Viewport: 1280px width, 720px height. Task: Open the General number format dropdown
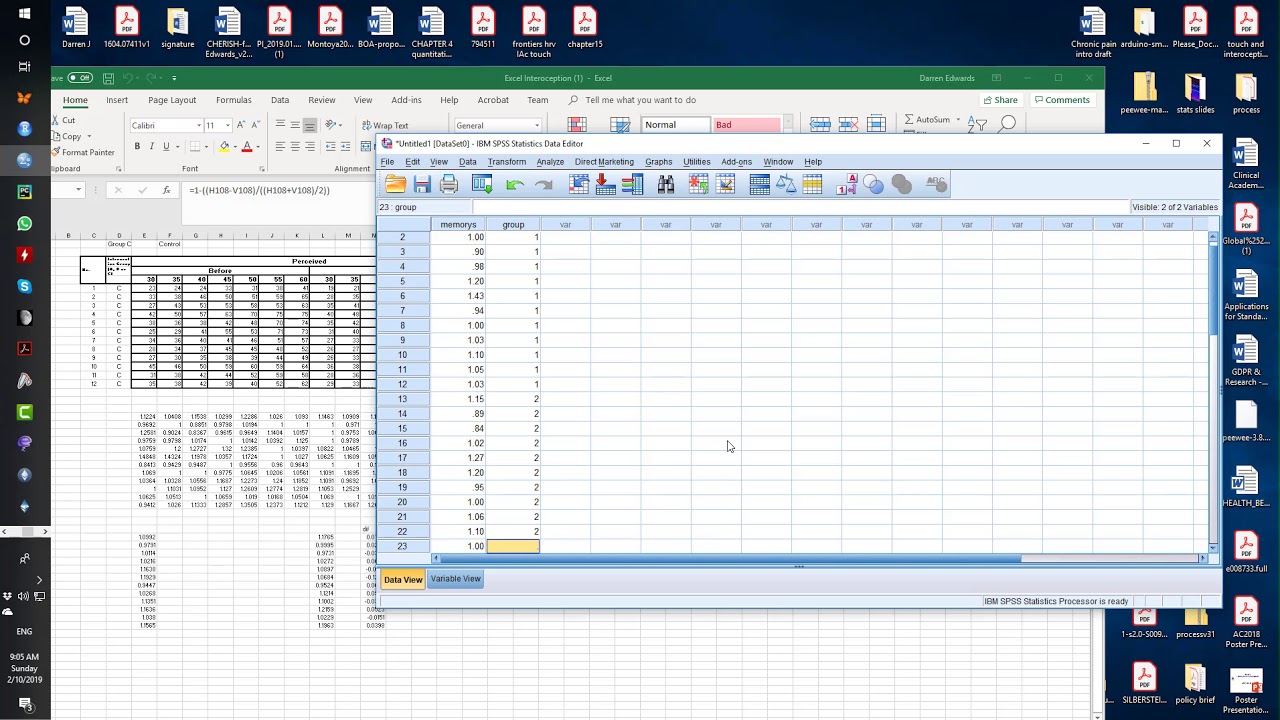(537, 125)
